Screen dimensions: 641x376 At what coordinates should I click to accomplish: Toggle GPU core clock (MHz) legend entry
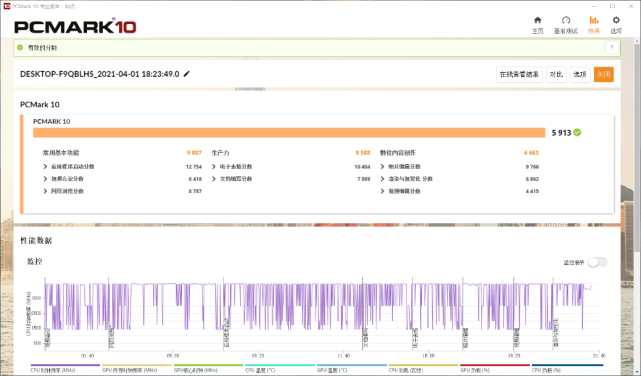tap(208, 368)
